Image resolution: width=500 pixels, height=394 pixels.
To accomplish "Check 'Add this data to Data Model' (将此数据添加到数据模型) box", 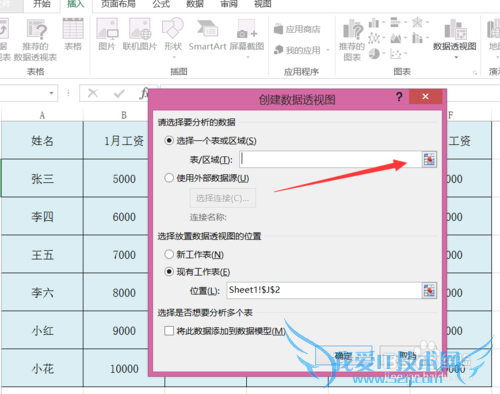I will (x=169, y=331).
